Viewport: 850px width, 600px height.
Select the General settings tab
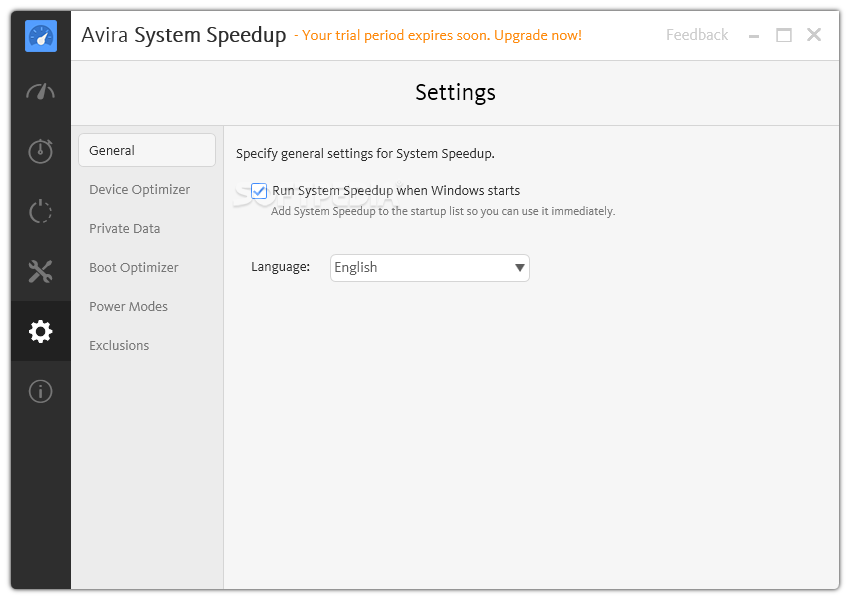pos(147,150)
